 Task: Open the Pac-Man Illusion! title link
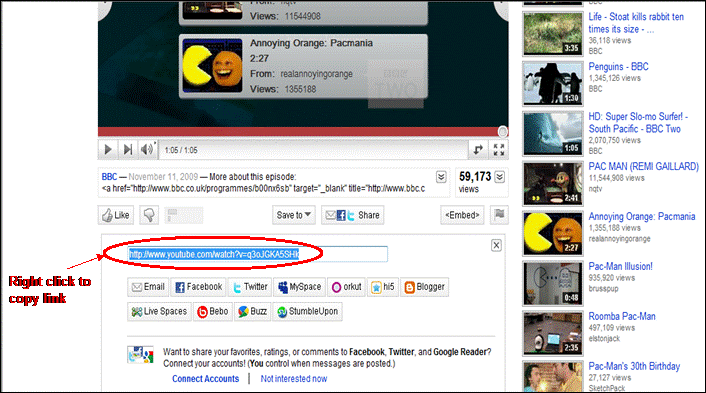pyautogui.click(x=620, y=267)
